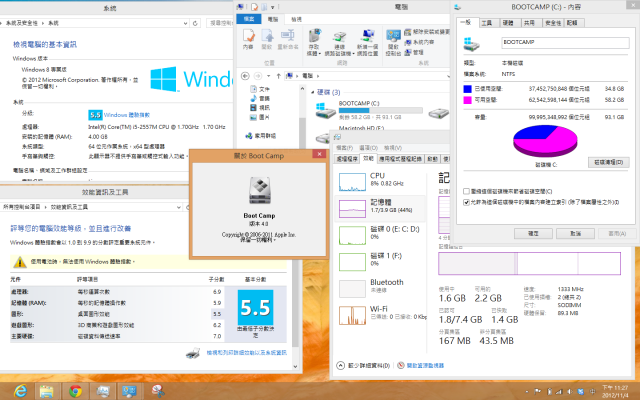
Task: Click volume icon in system tray
Action: click(x=569, y=391)
